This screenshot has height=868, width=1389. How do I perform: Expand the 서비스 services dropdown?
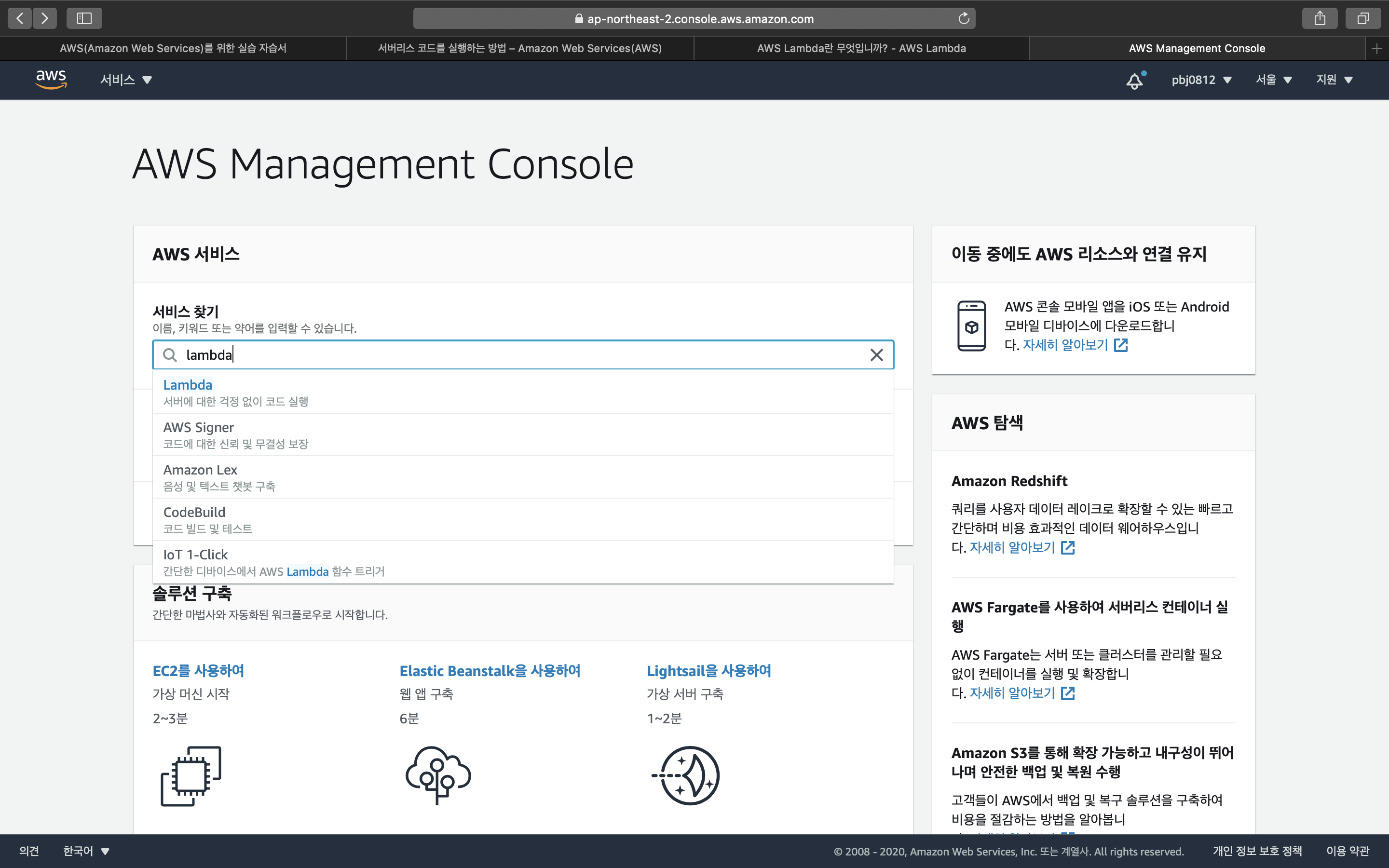pyautogui.click(x=126, y=80)
